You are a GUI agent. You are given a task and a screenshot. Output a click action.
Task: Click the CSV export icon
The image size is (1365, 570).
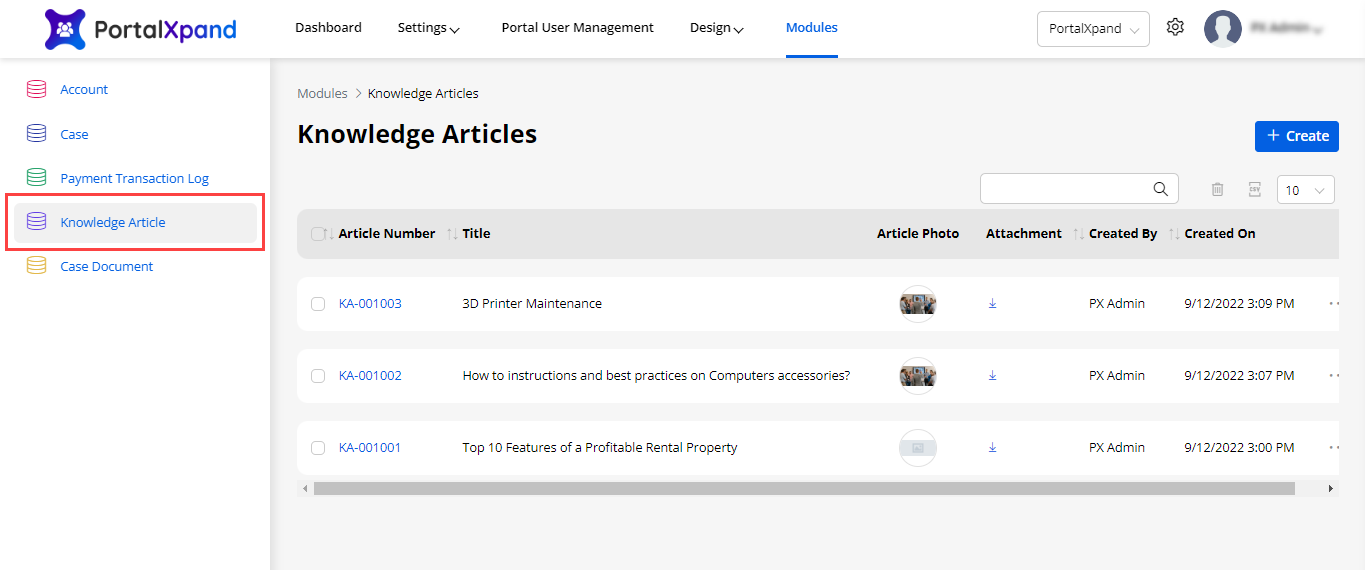(1254, 190)
